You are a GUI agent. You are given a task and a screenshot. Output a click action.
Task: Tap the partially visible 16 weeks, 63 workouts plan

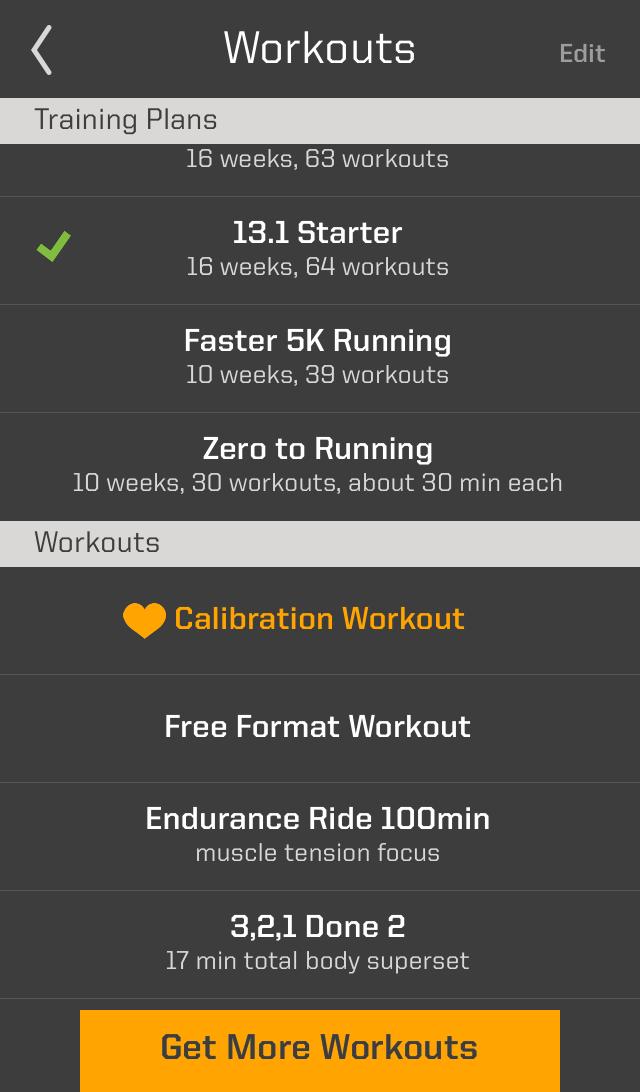pos(318,157)
